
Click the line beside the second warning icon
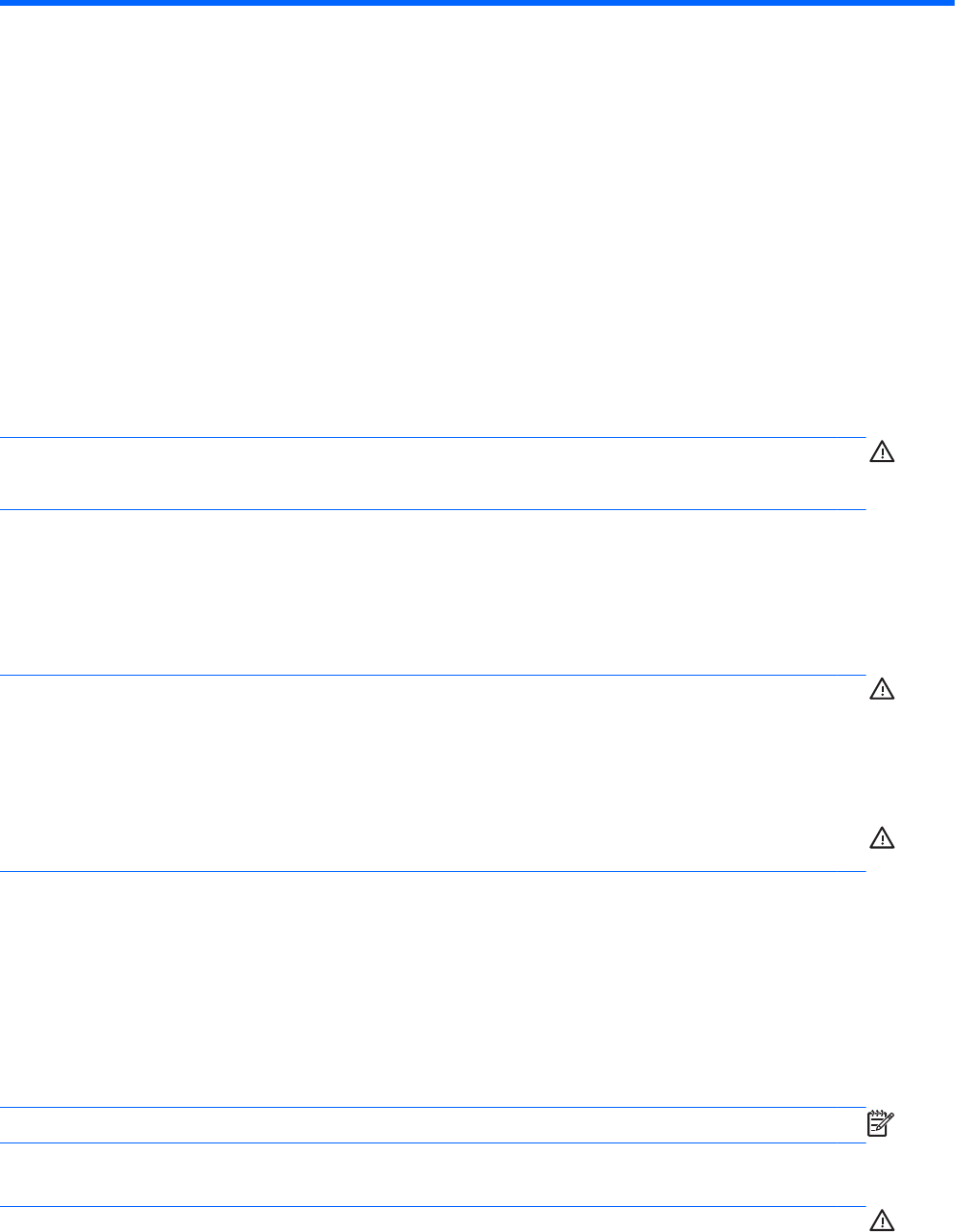[x=433, y=675]
